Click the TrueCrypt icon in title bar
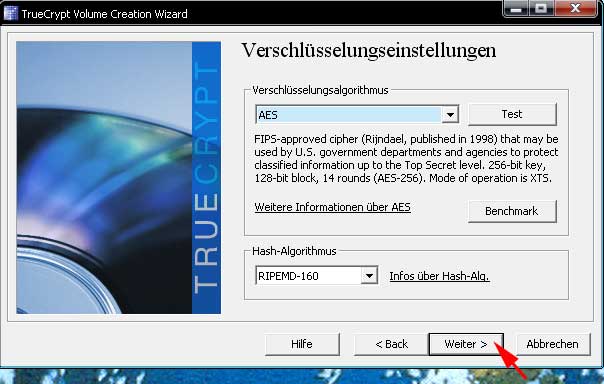604x384 pixels. point(10,13)
